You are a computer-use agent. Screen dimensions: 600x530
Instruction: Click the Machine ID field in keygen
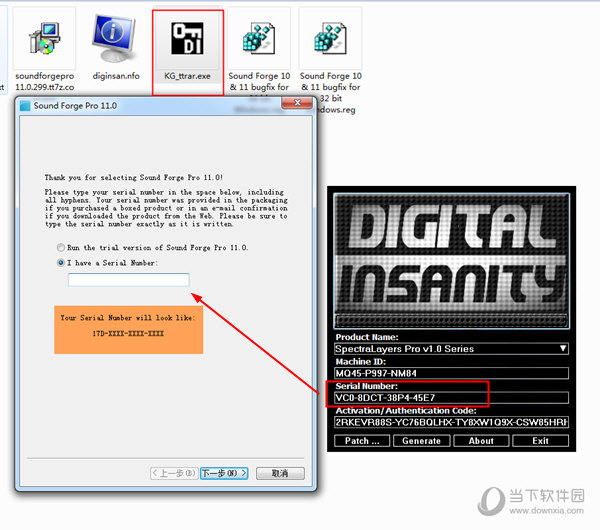coord(452,373)
